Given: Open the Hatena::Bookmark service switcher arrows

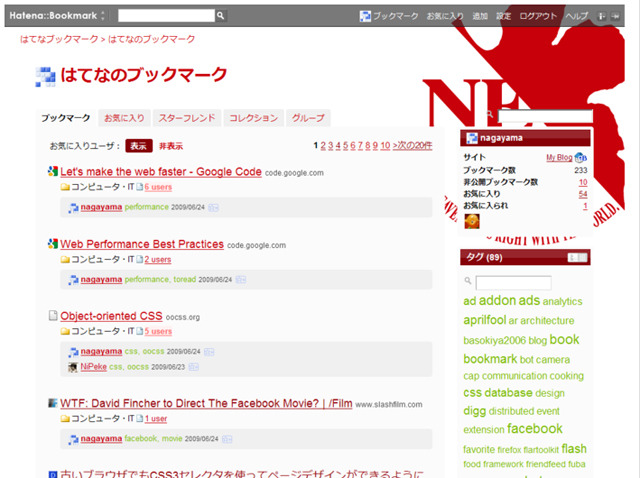Looking at the screenshot, I should click(x=103, y=16).
